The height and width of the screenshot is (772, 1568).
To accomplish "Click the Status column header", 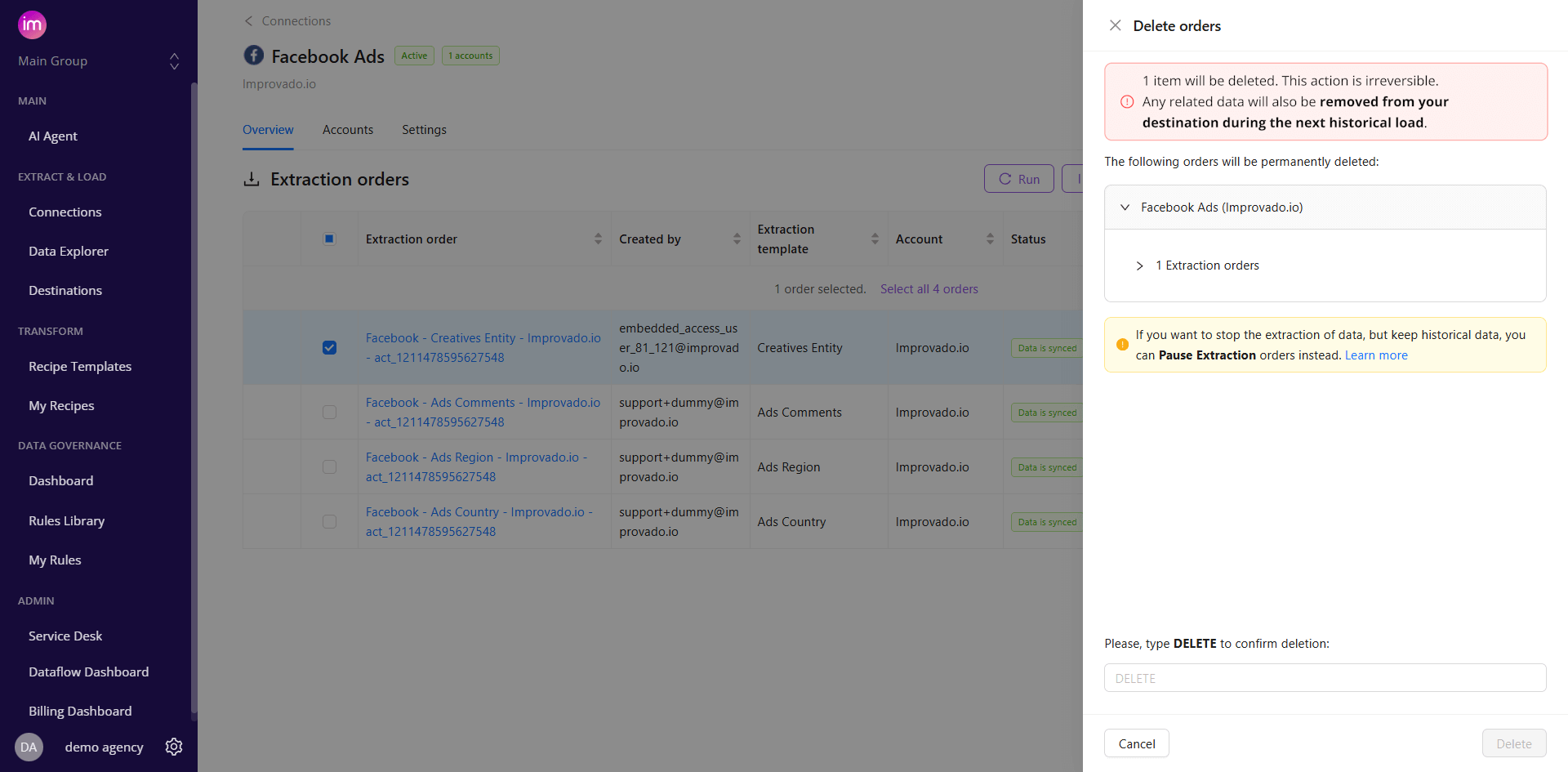I will click(1028, 239).
